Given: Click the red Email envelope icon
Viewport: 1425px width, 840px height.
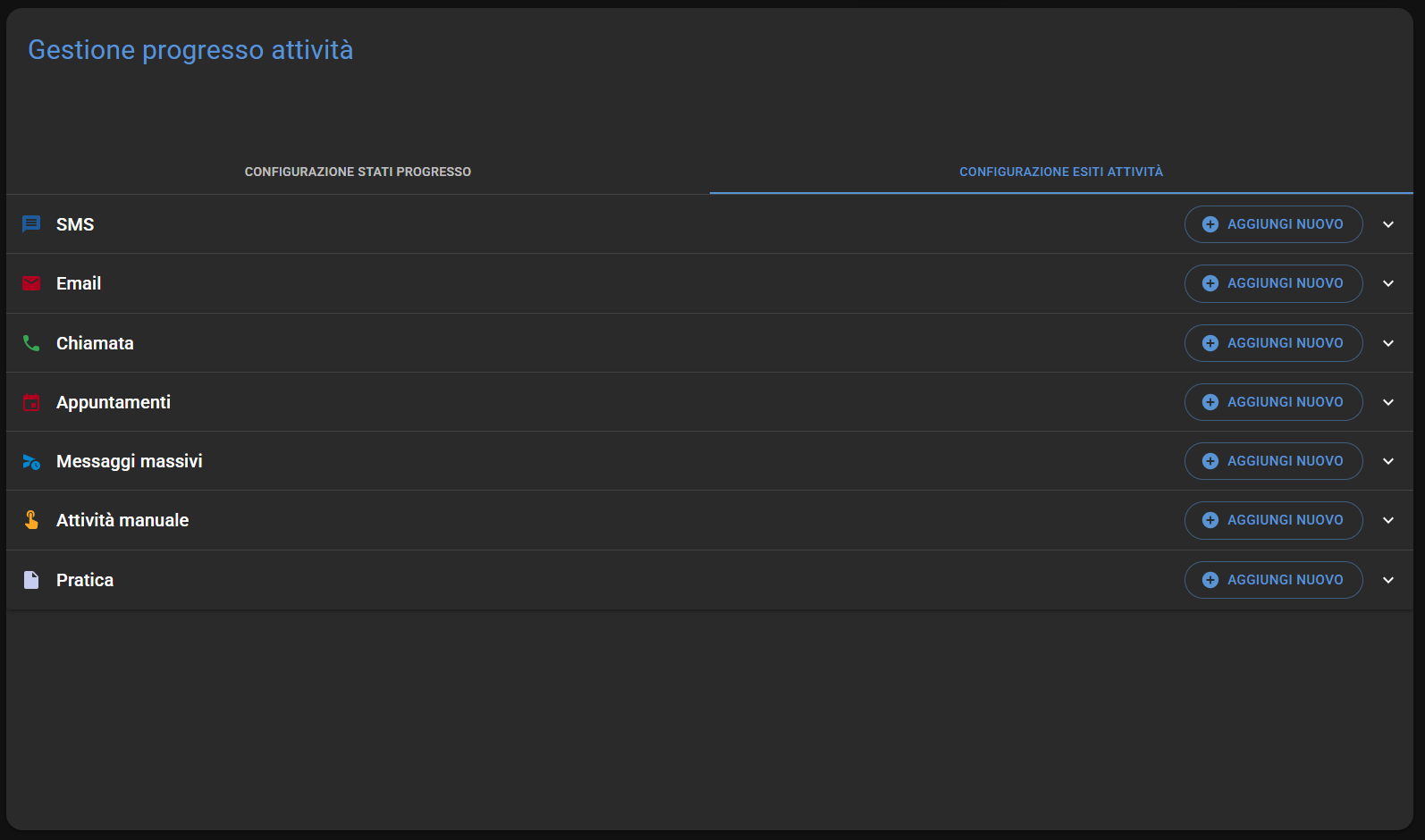Looking at the screenshot, I should [31, 283].
